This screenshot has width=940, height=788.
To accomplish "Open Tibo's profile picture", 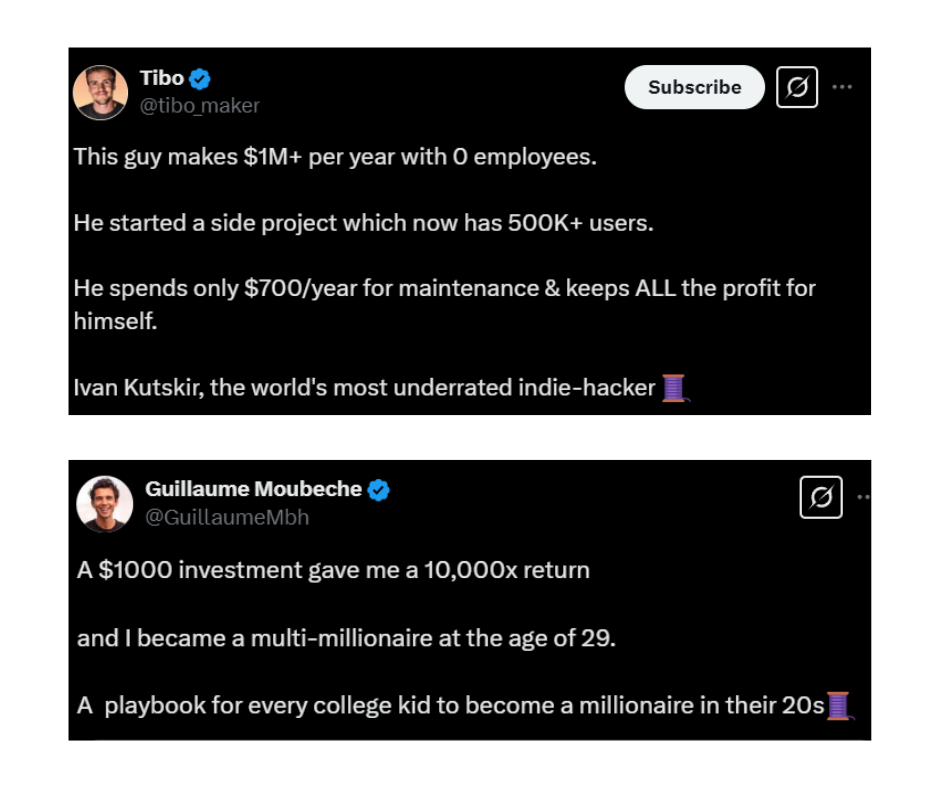I will (x=100, y=92).
